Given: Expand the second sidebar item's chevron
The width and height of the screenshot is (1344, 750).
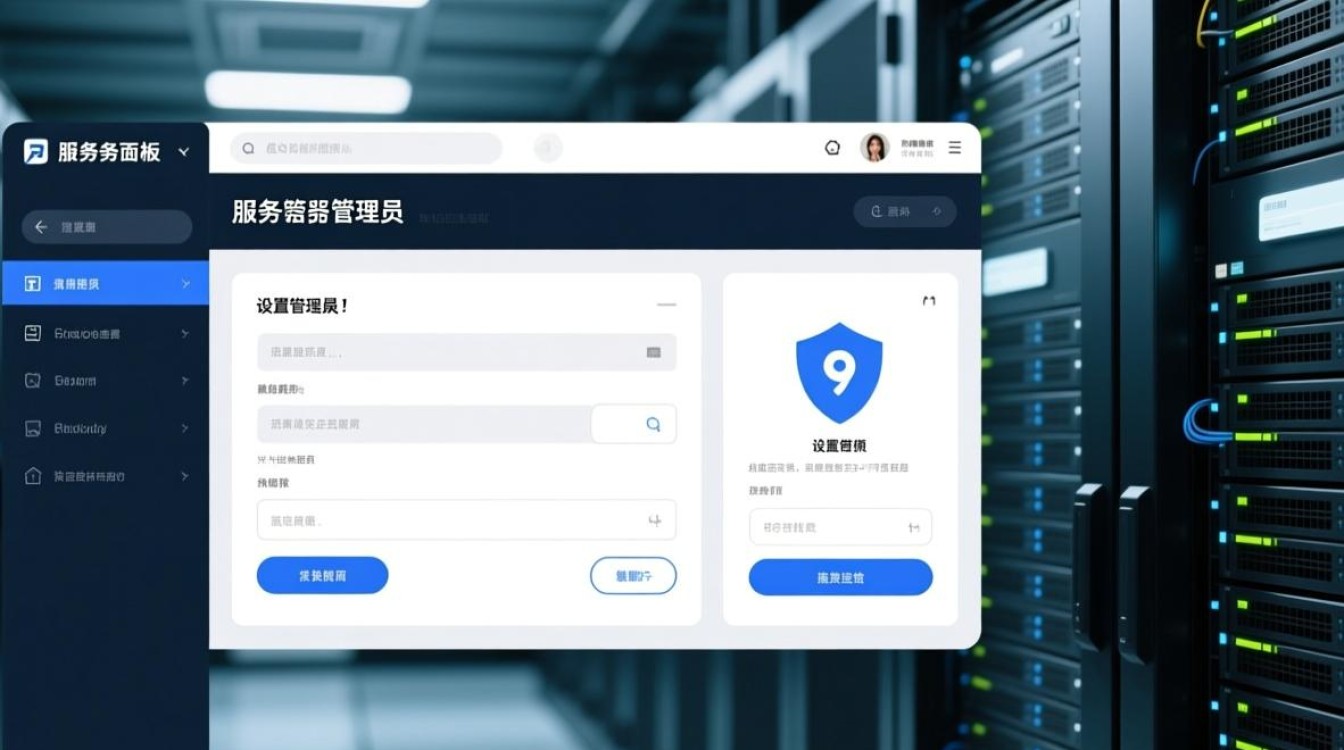Looking at the screenshot, I should (x=185, y=333).
